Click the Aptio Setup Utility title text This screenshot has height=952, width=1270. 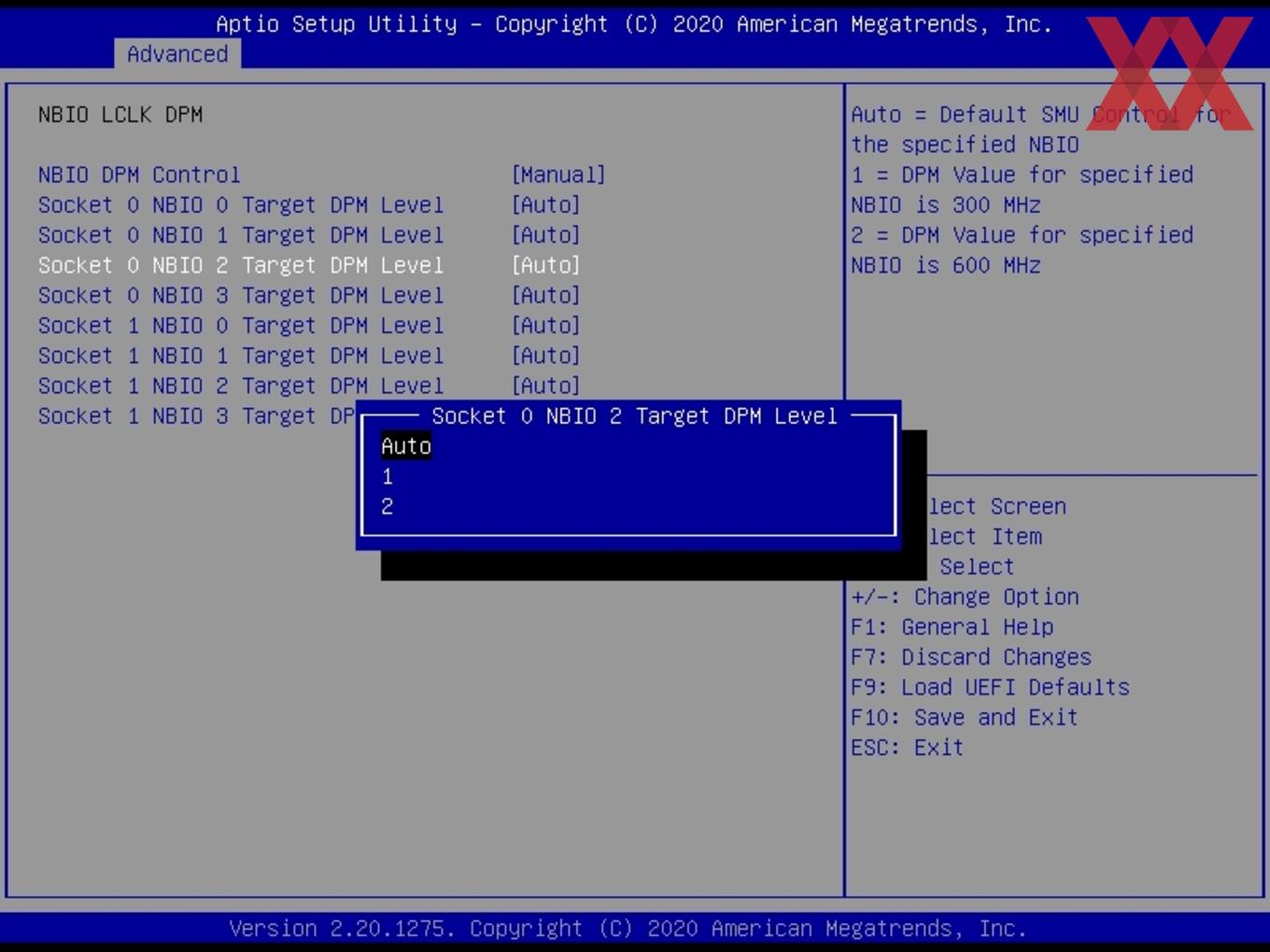click(x=336, y=24)
